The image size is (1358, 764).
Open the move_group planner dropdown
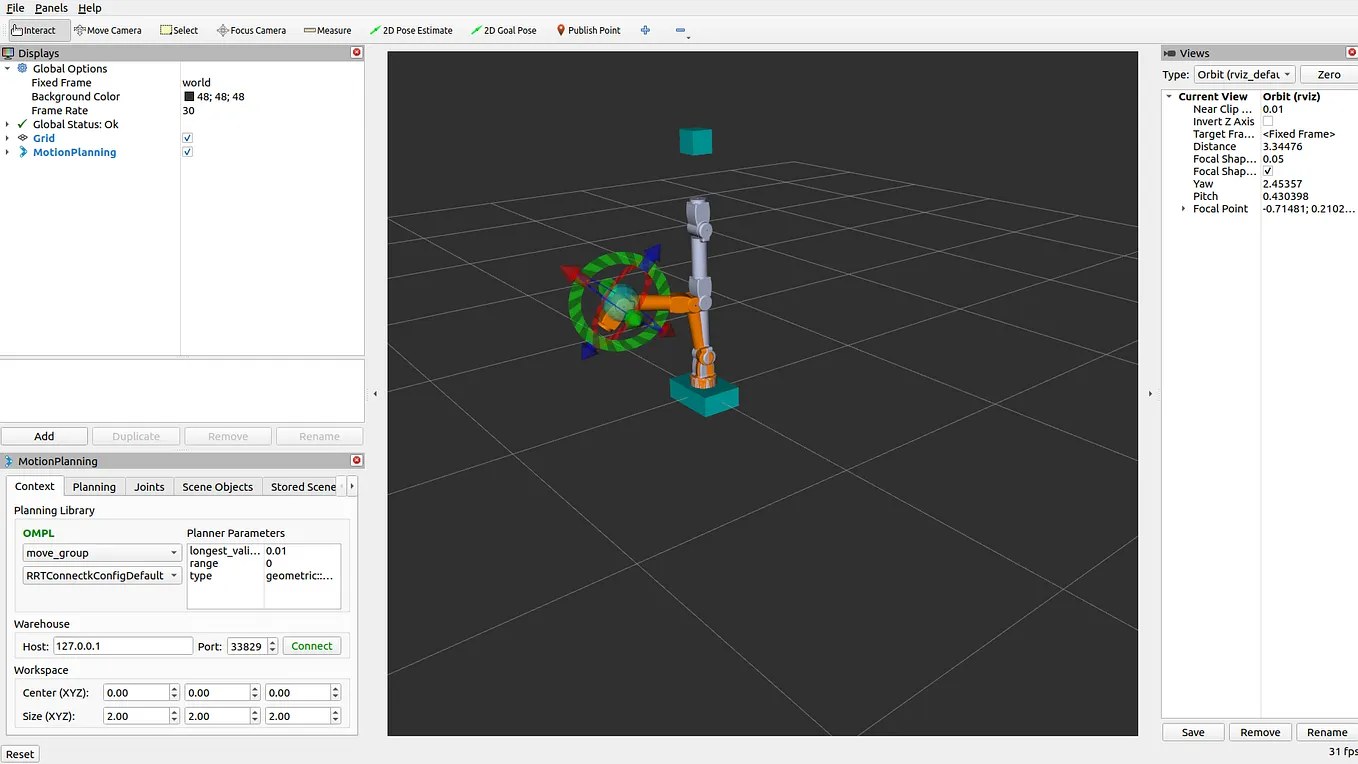pyautogui.click(x=102, y=553)
